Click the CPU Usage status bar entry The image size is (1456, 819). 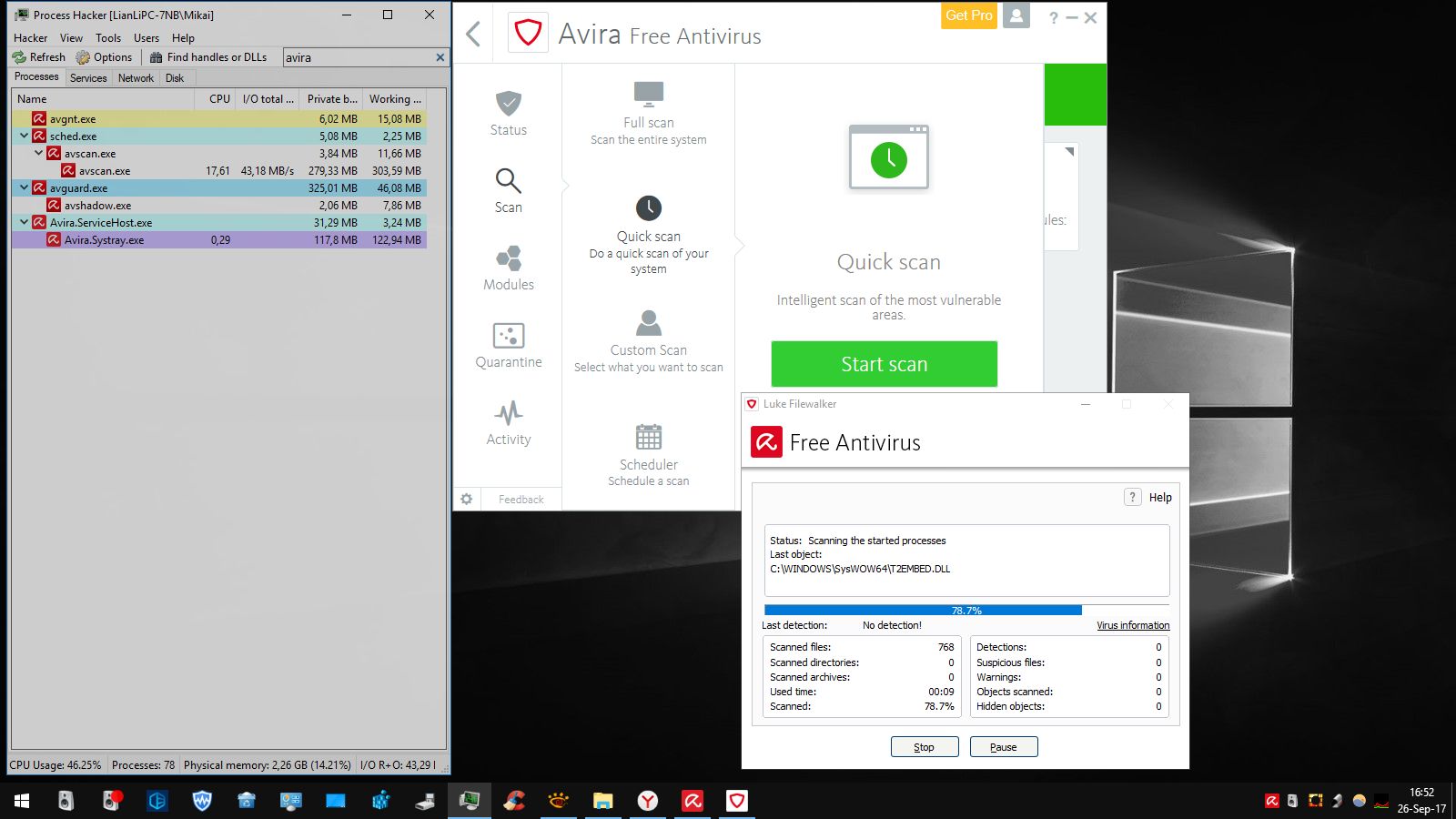56,765
